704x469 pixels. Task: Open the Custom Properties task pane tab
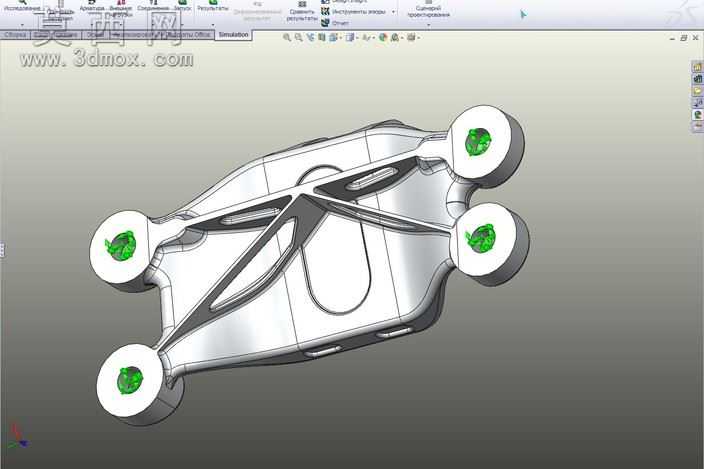coord(698,127)
